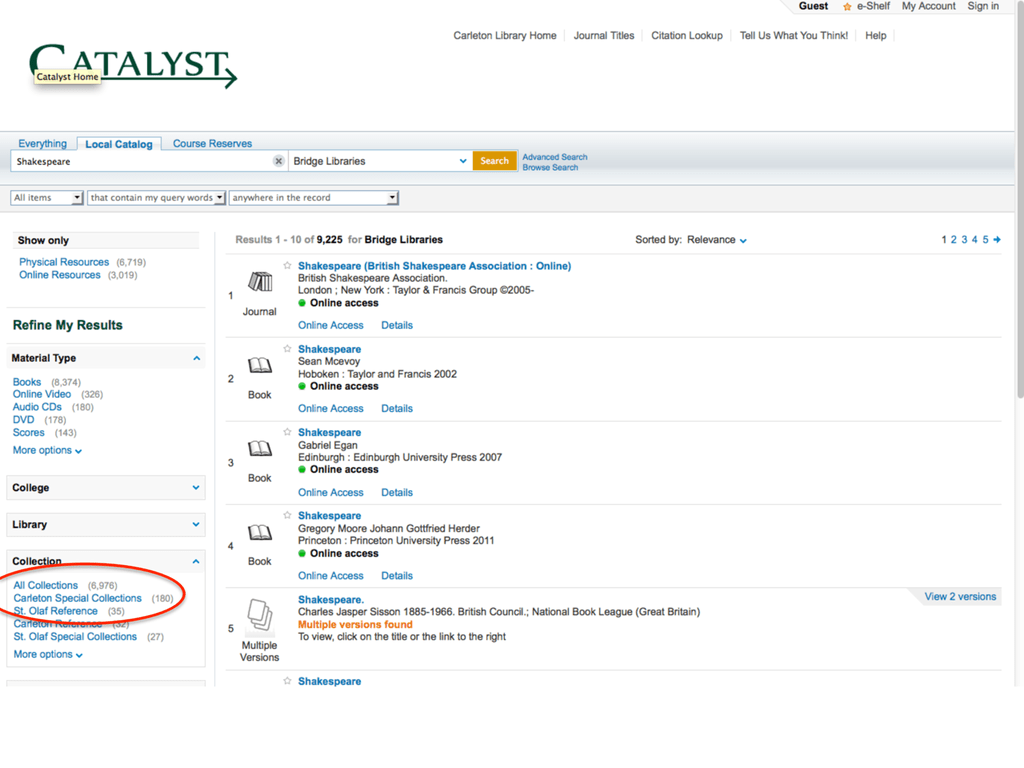Go to next results page arrow

(997, 240)
